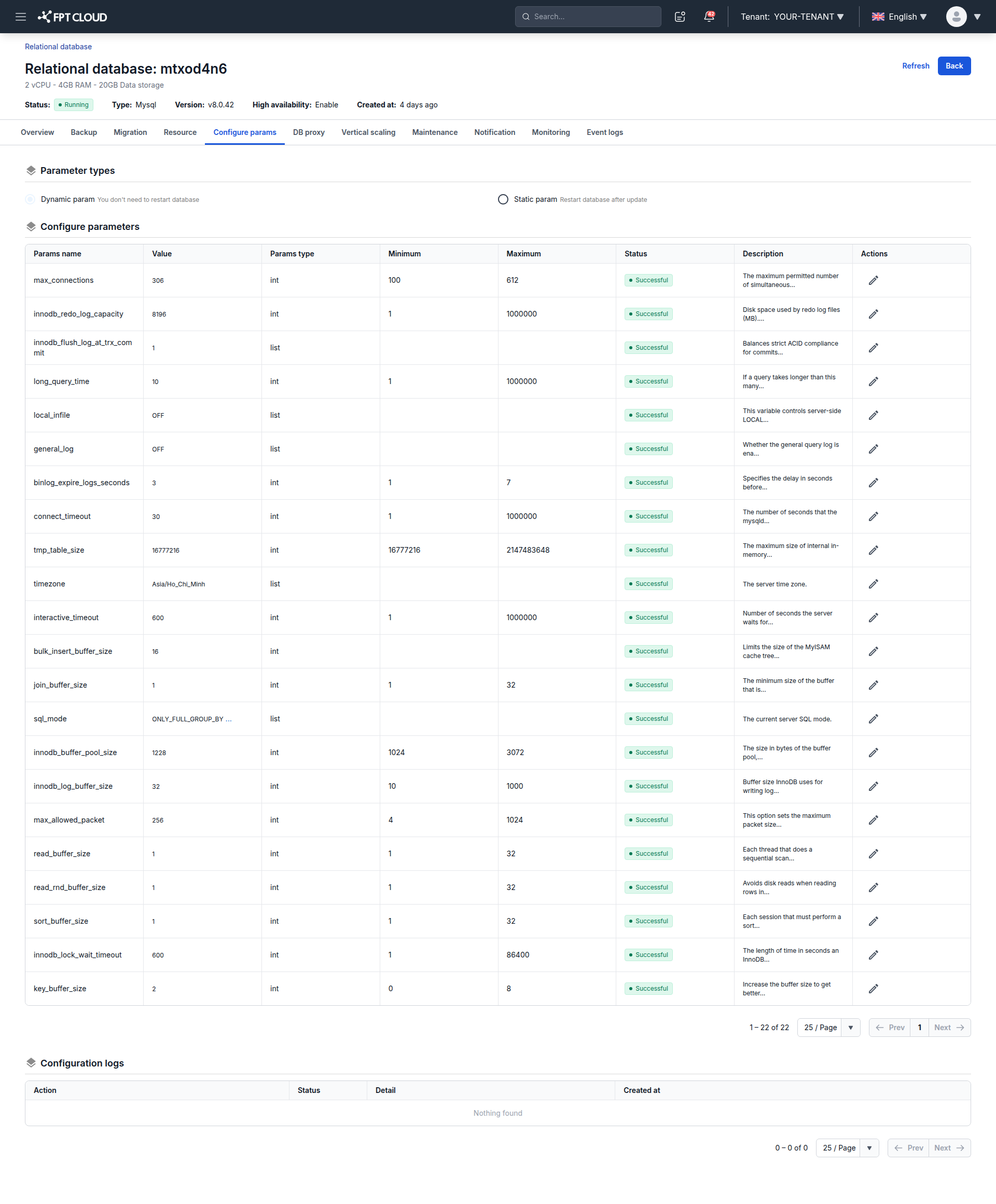Open the Event logs tab
This screenshot has width=996, height=1204.
[x=604, y=132]
